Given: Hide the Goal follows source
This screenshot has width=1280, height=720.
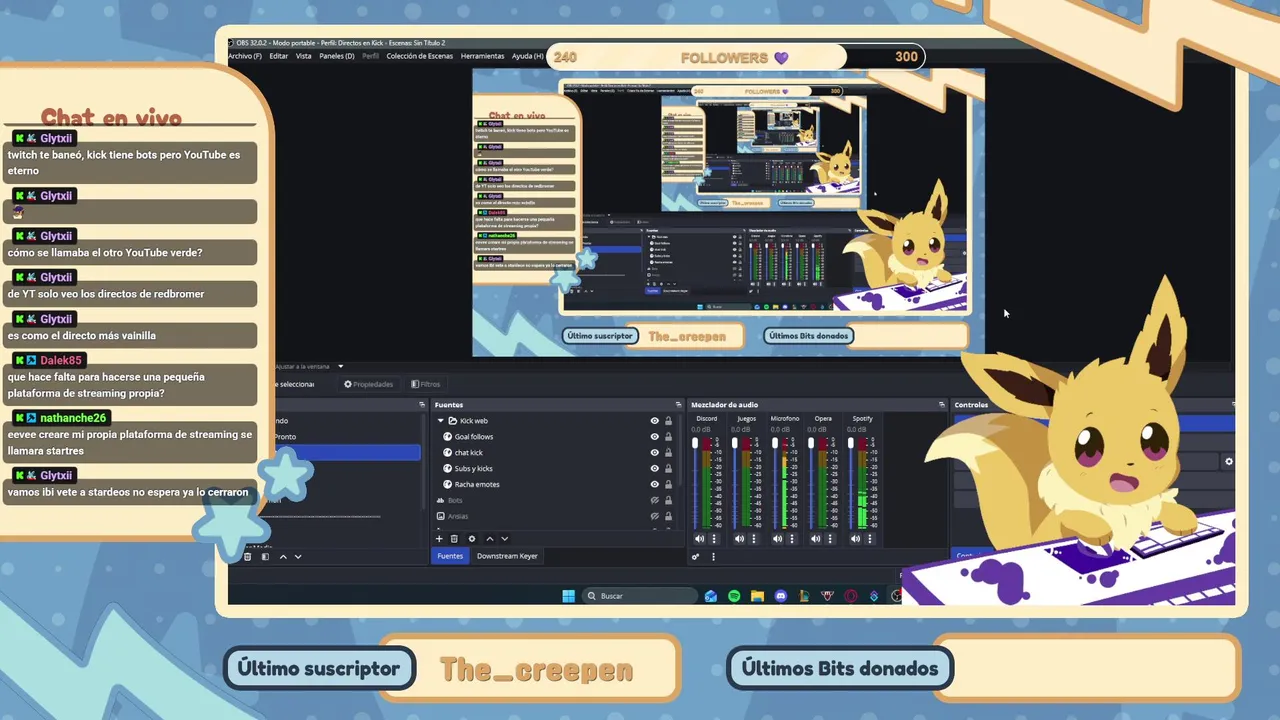Looking at the screenshot, I should click(x=655, y=437).
